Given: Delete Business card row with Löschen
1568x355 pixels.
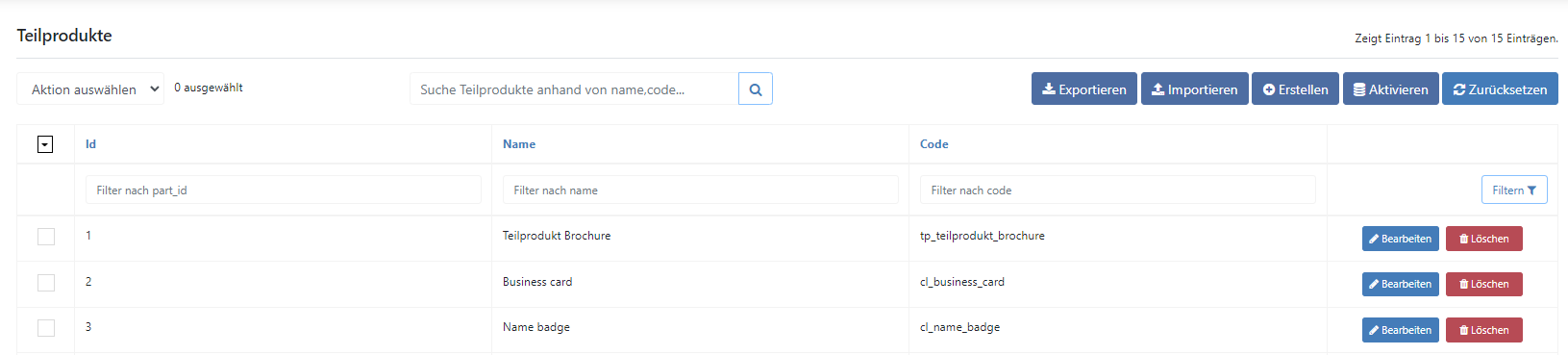Looking at the screenshot, I should 1484,284.
